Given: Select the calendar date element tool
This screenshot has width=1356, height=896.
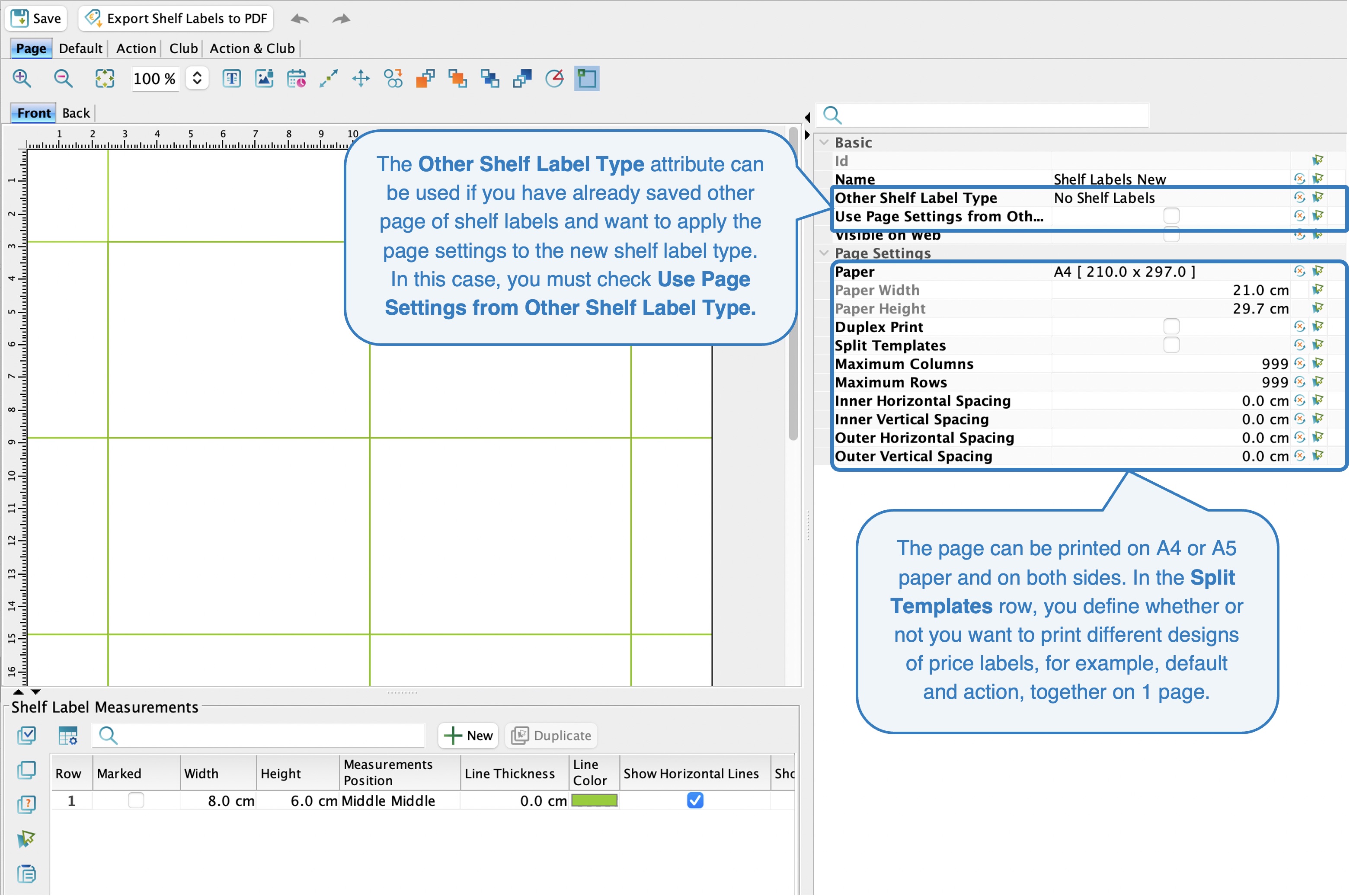Looking at the screenshot, I should tap(297, 78).
